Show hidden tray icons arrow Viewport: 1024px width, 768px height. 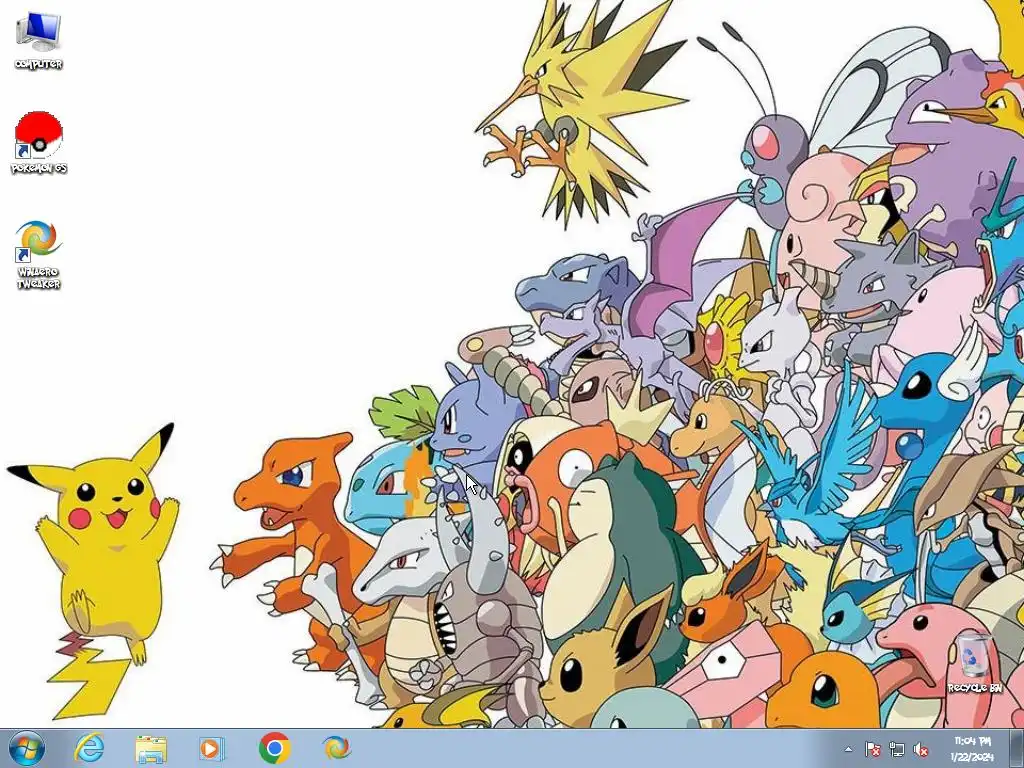click(x=848, y=749)
